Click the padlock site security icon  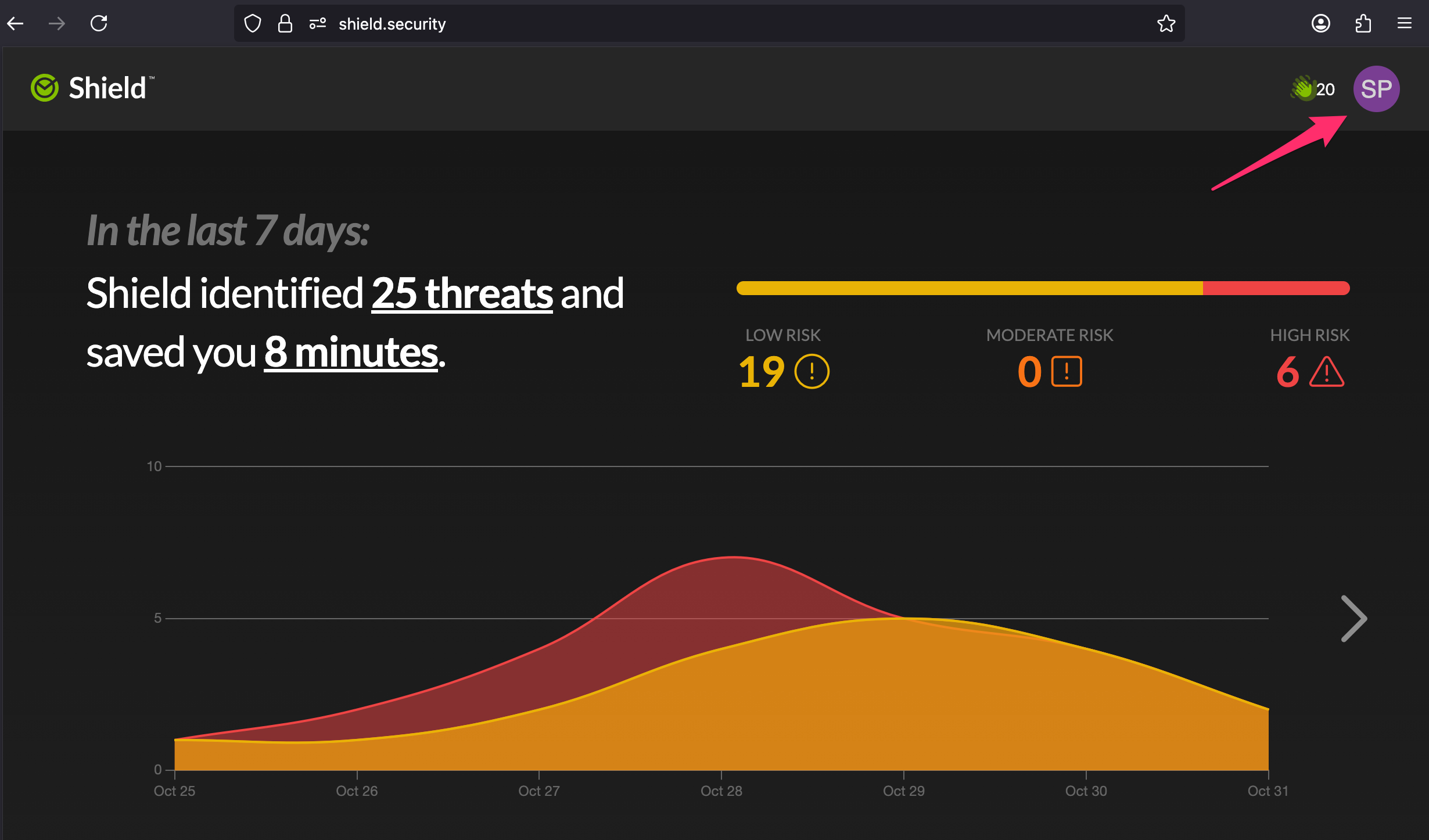click(285, 24)
